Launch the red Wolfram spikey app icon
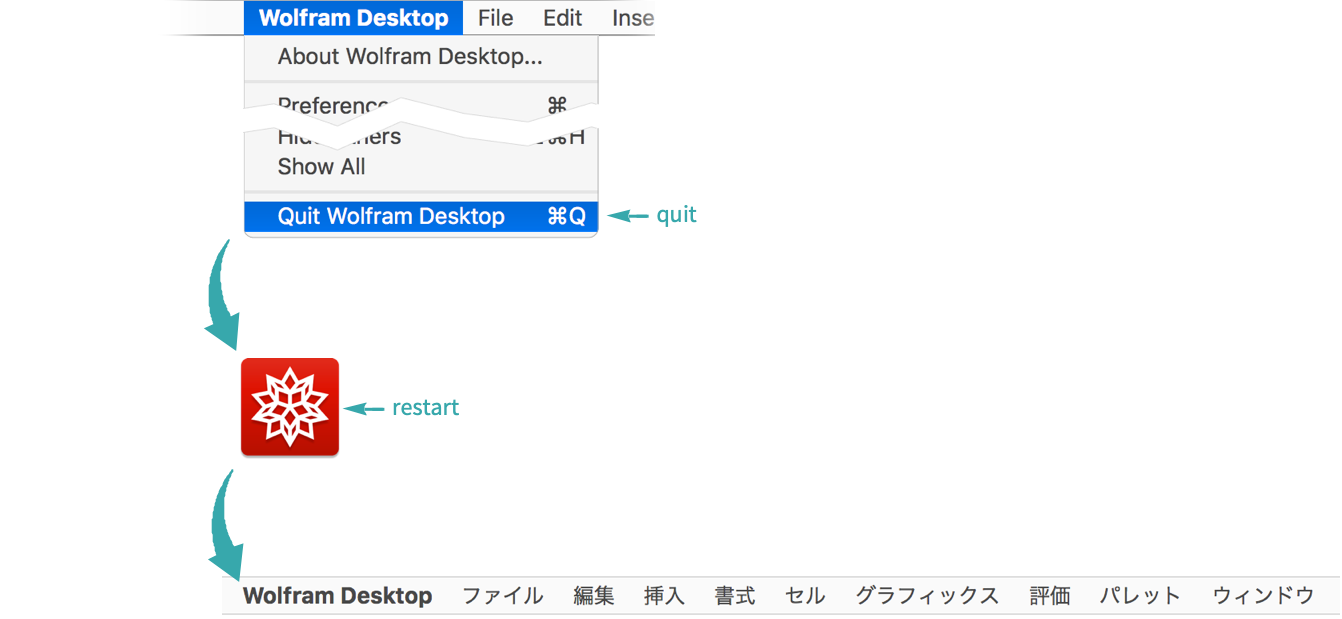Viewport: 1342px width, 619px height. click(290, 407)
